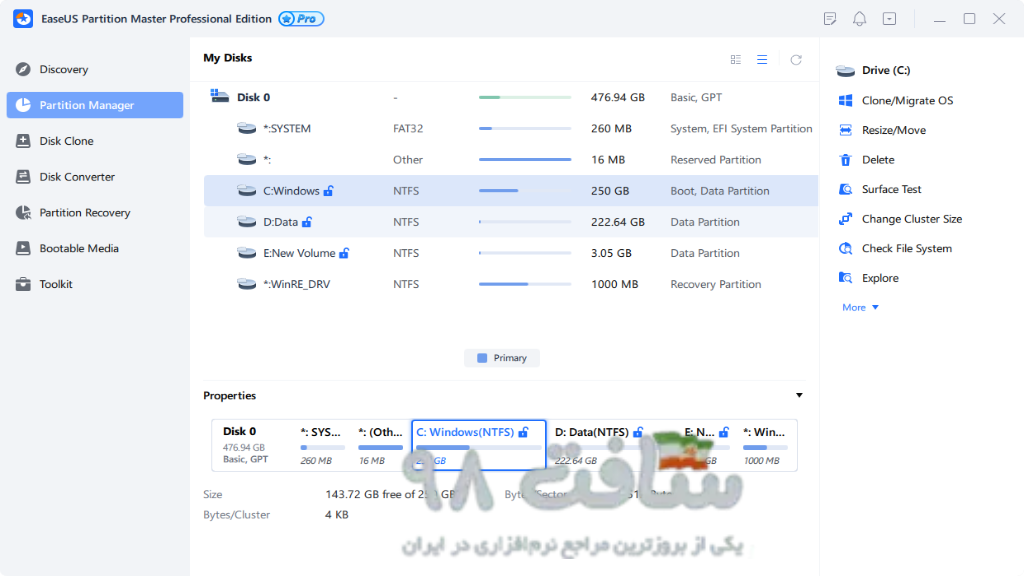1024x576 pixels.
Task: Refresh the disk list
Action: click(796, 59)
